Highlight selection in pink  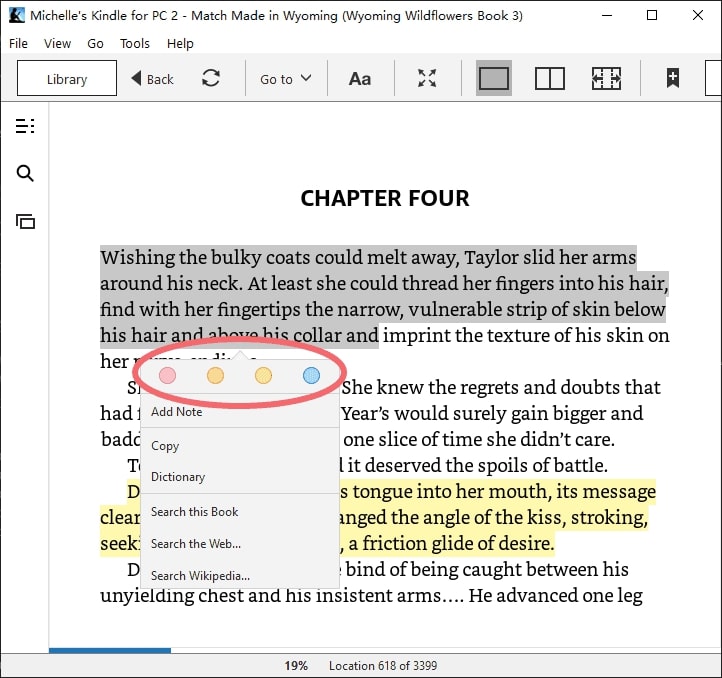tap(167, 375)
